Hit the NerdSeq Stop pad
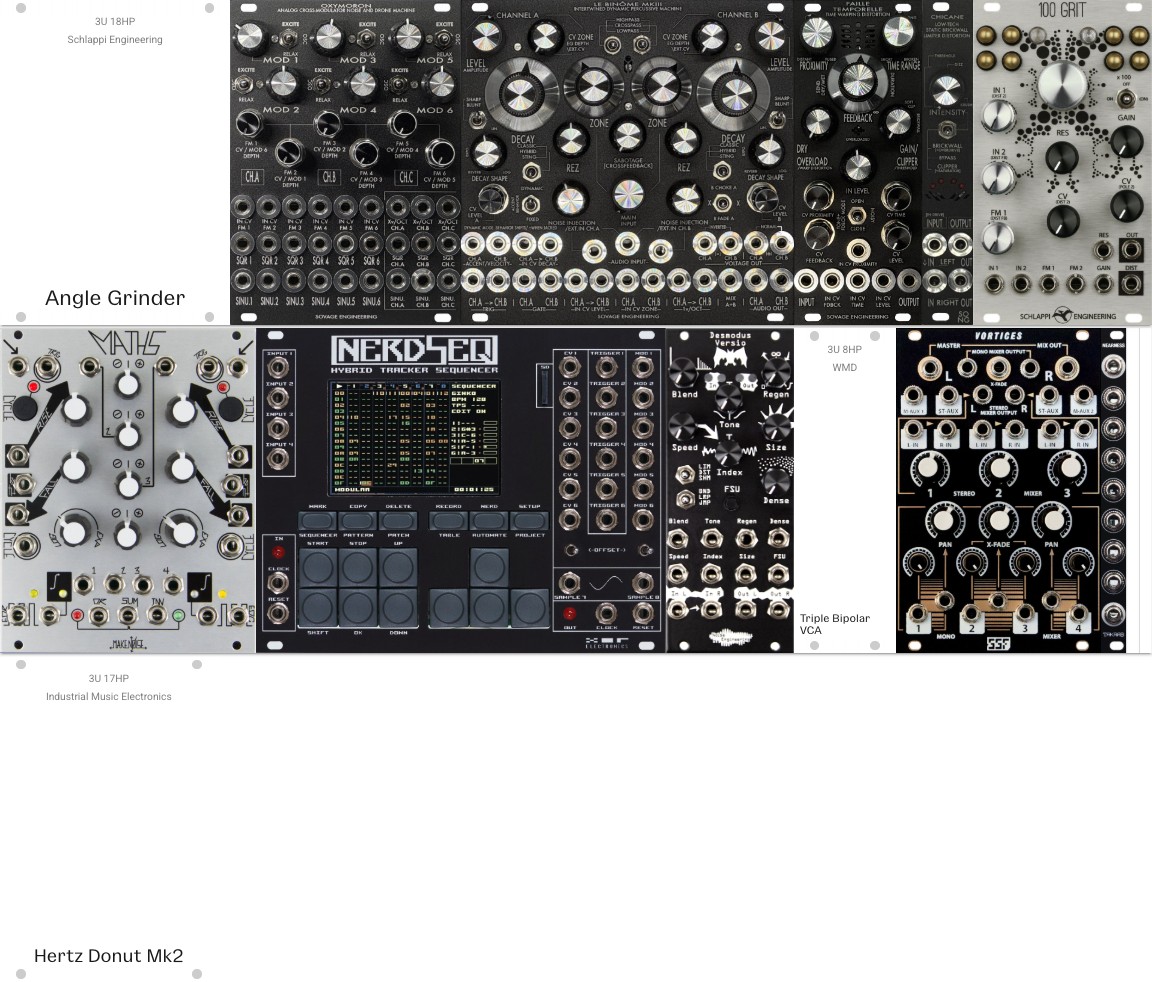1152x982 pixels. pyautogui.click(x=358, y=566)
